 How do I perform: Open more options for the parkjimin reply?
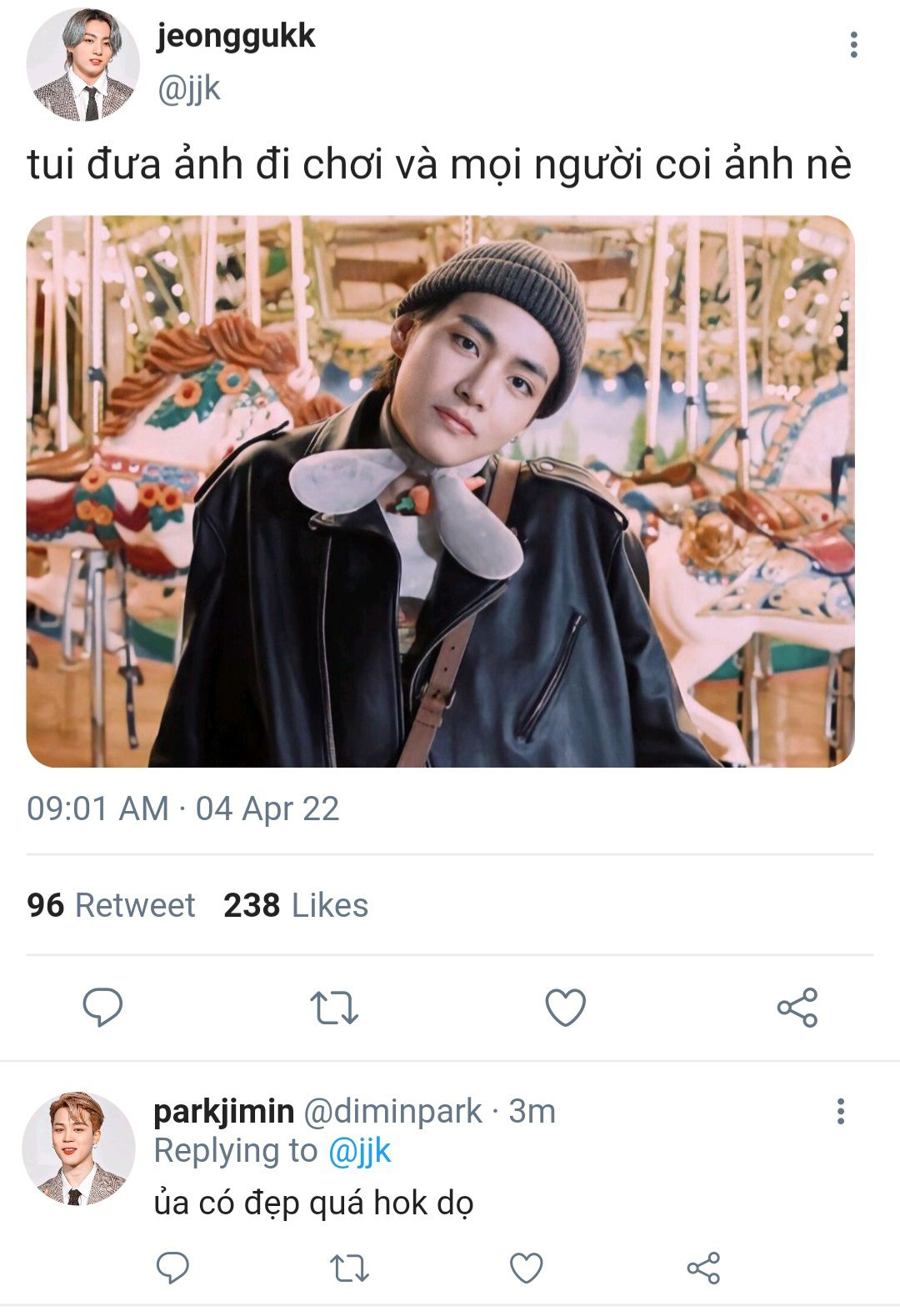(x=841, y=1111)
